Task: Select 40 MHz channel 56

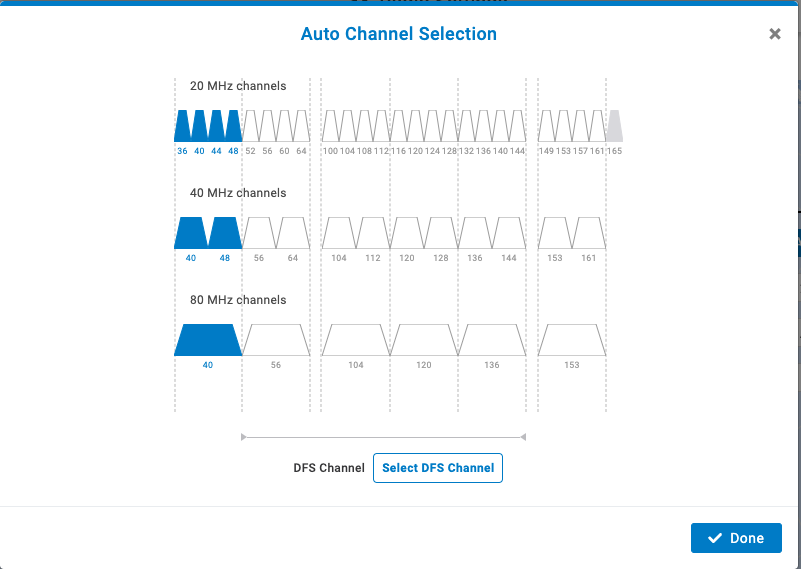Action: point(259,233)
